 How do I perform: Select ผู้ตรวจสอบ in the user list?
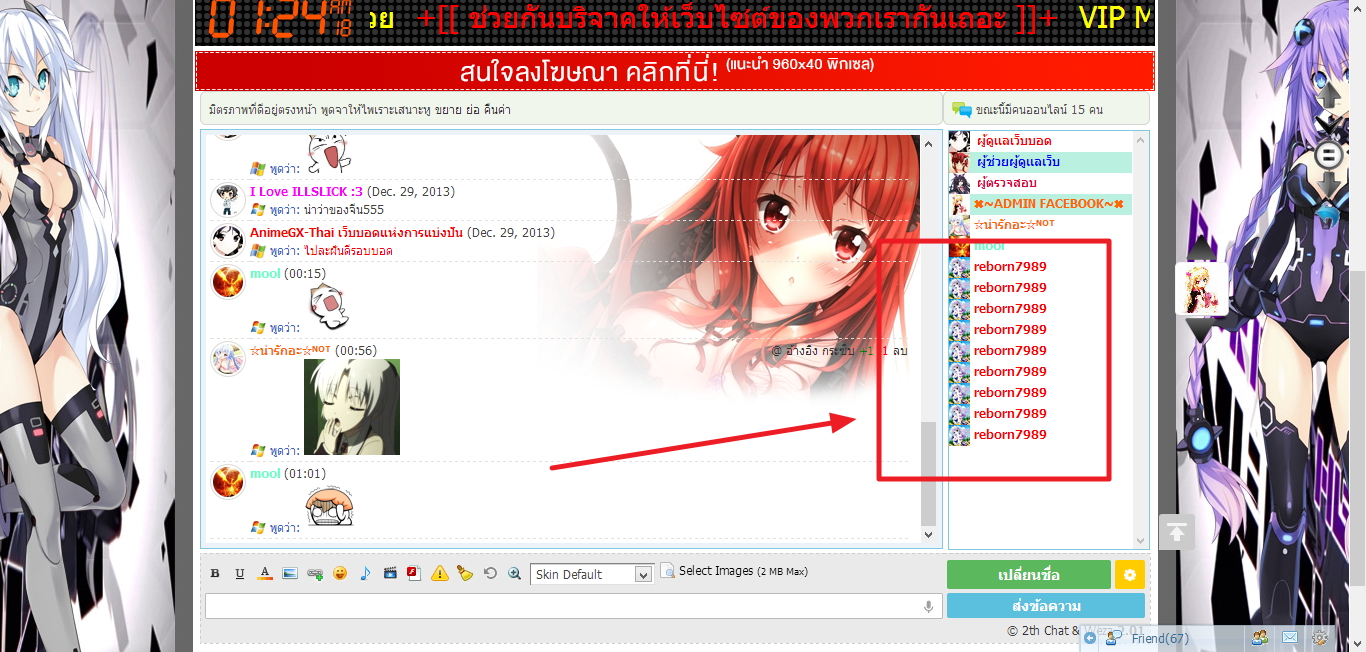tap(1006, 183)
